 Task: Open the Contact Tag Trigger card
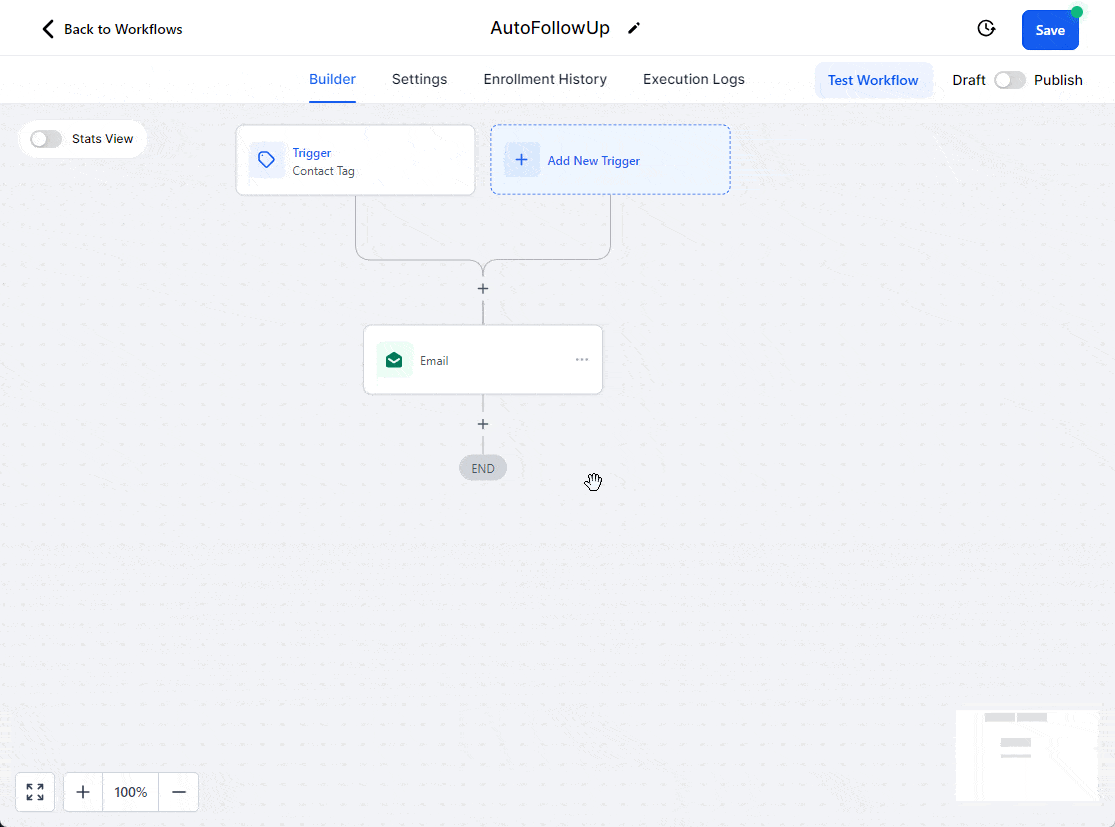356,160
